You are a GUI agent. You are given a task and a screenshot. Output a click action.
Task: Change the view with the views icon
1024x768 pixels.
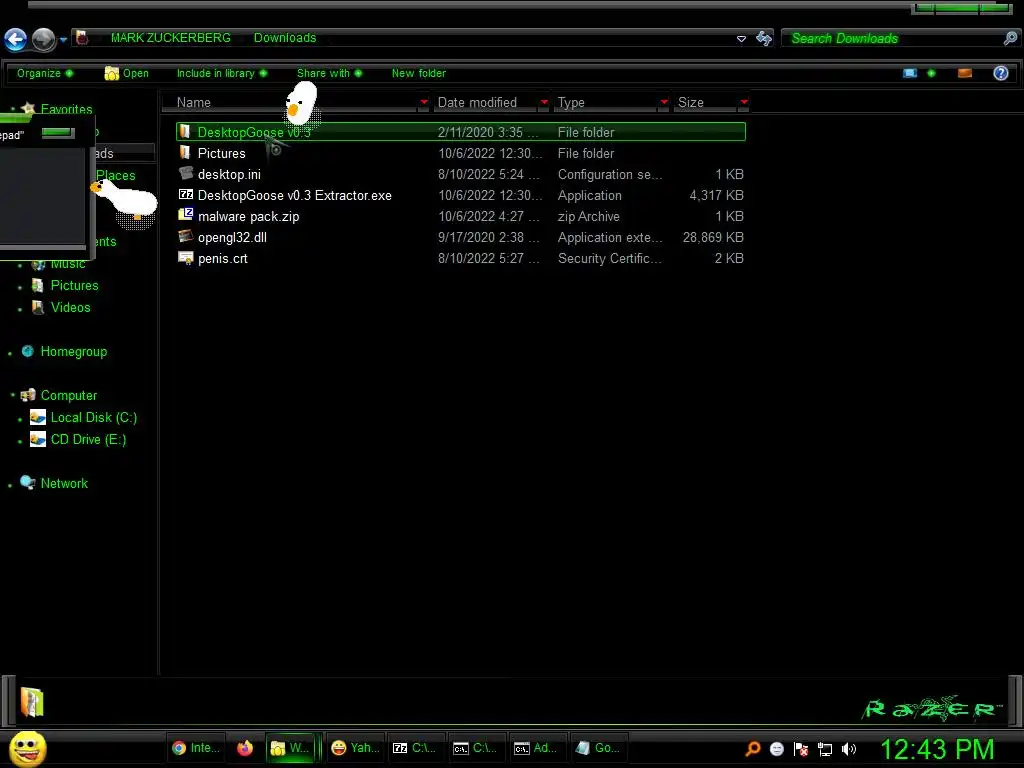pyautogui.click(x=910, y=73)
